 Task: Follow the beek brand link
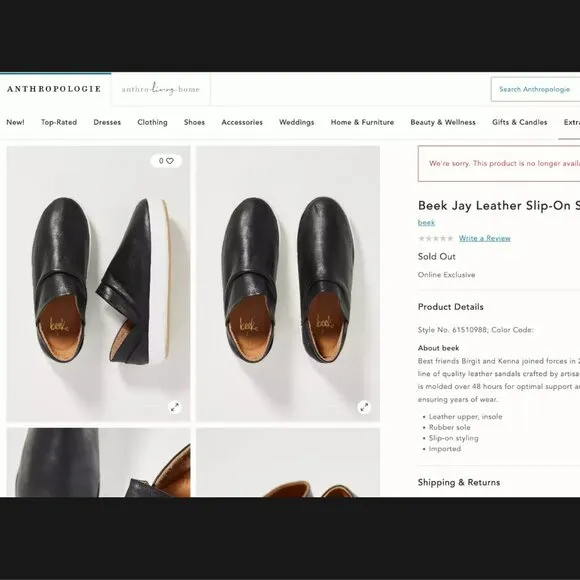tap(426, 222)
